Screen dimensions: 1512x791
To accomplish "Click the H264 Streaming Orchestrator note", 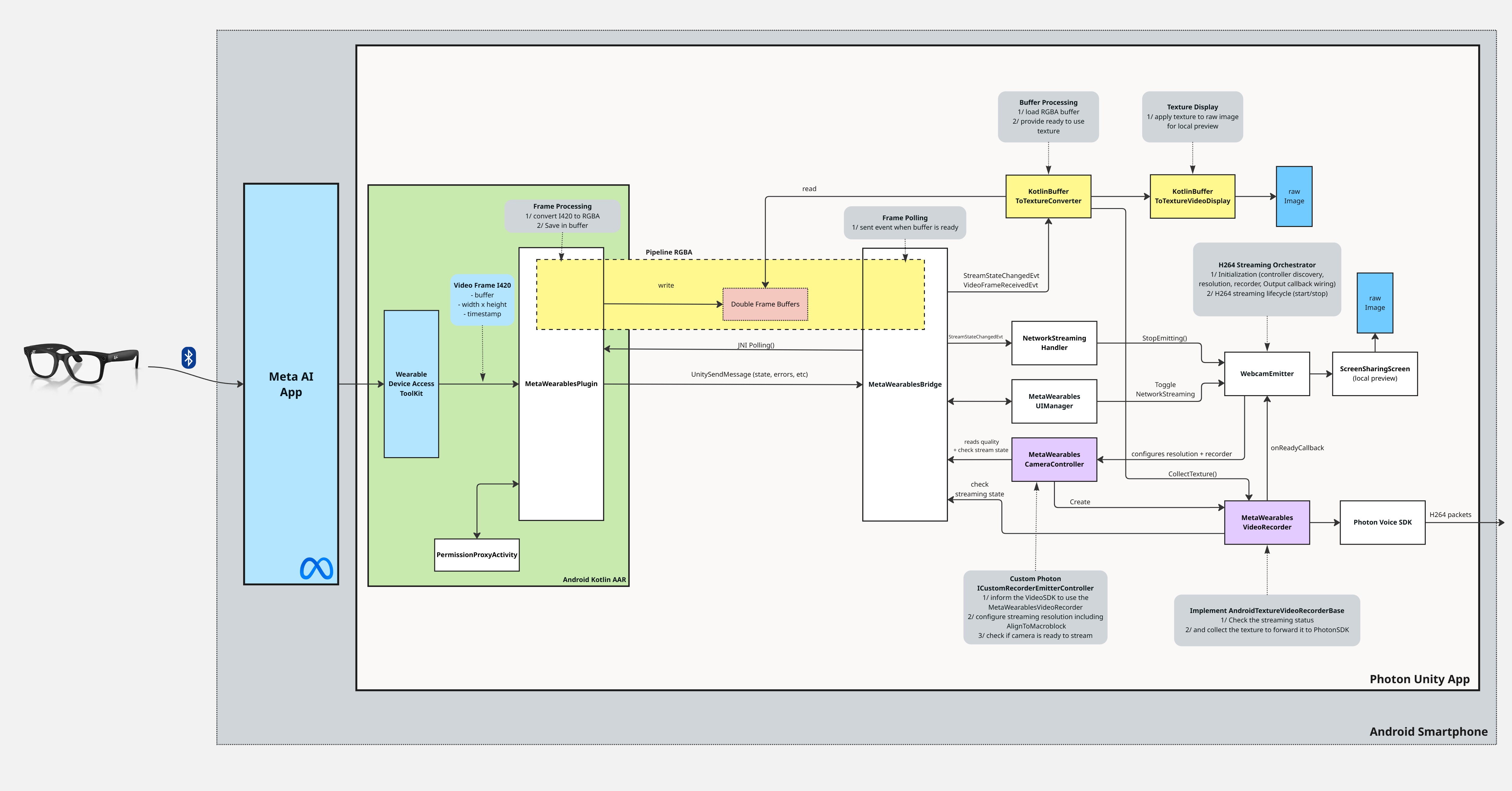I will click(1267, 279).
